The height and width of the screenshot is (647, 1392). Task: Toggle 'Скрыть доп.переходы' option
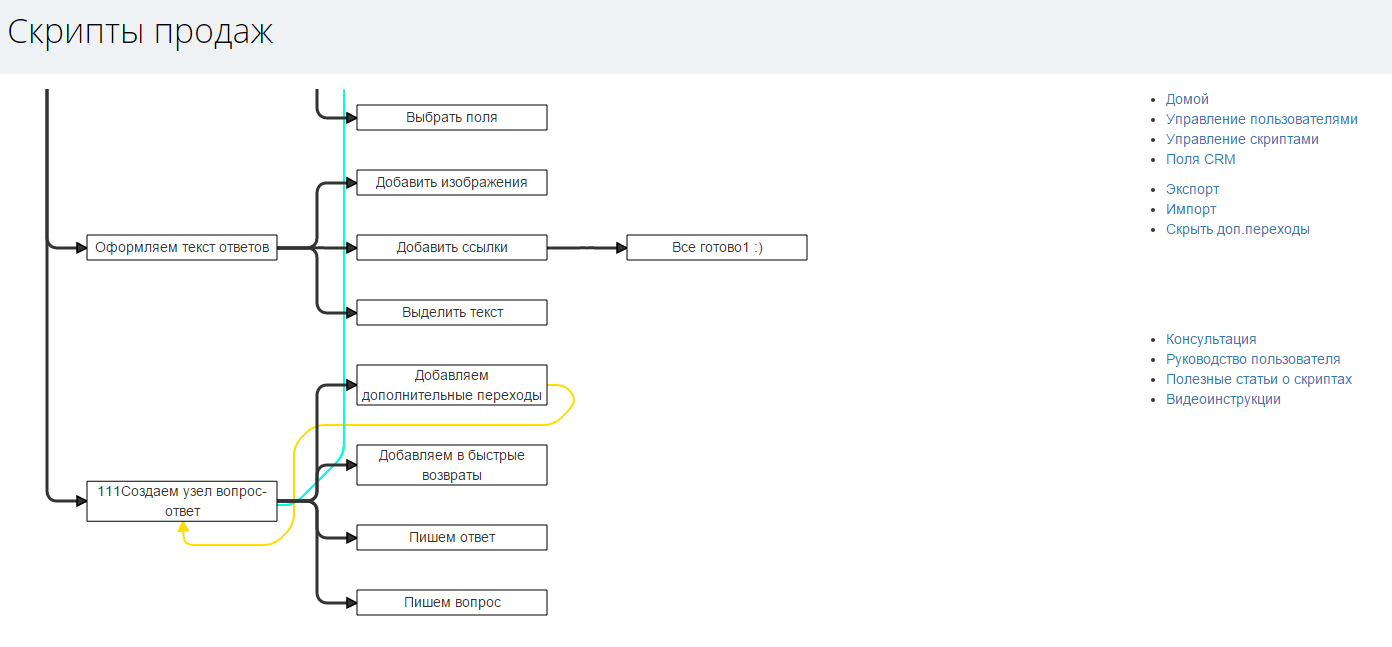tap(1237, 229)
